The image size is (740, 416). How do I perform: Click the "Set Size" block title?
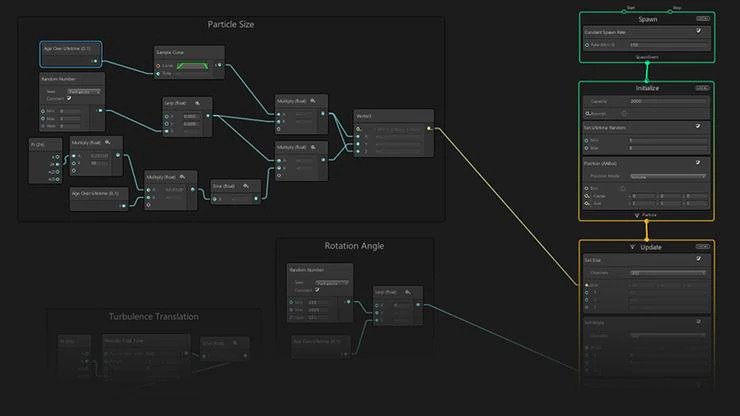click(x=593, y=260)
